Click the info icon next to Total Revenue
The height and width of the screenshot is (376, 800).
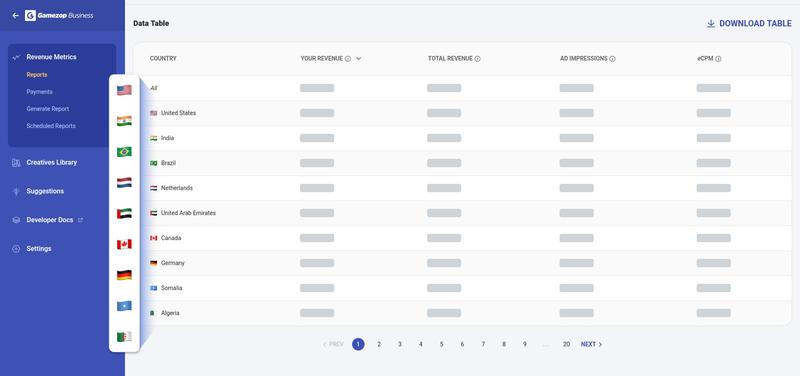pyautogui.click(x=478, y=59)
